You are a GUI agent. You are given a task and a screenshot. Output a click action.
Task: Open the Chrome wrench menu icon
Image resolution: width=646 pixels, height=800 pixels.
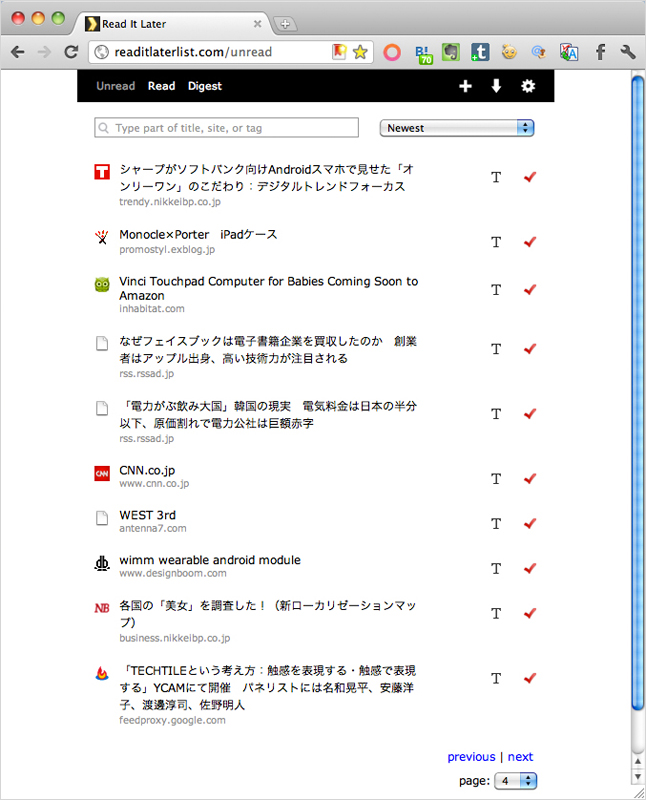(629, 52)
